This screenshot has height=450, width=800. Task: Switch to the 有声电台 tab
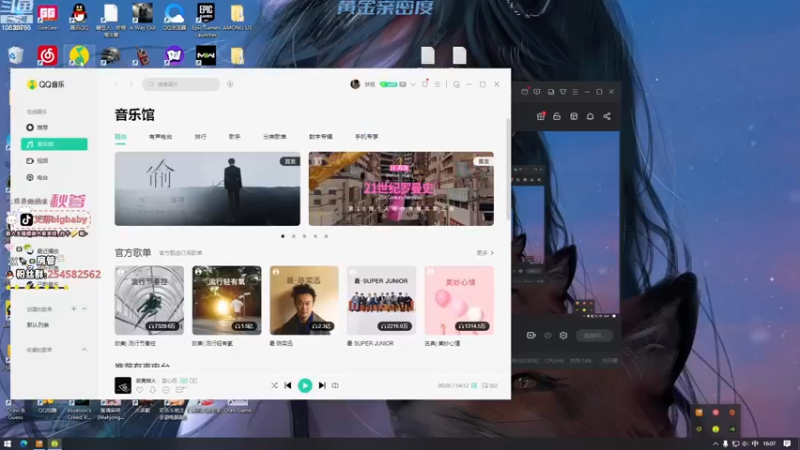click(161, 137)
